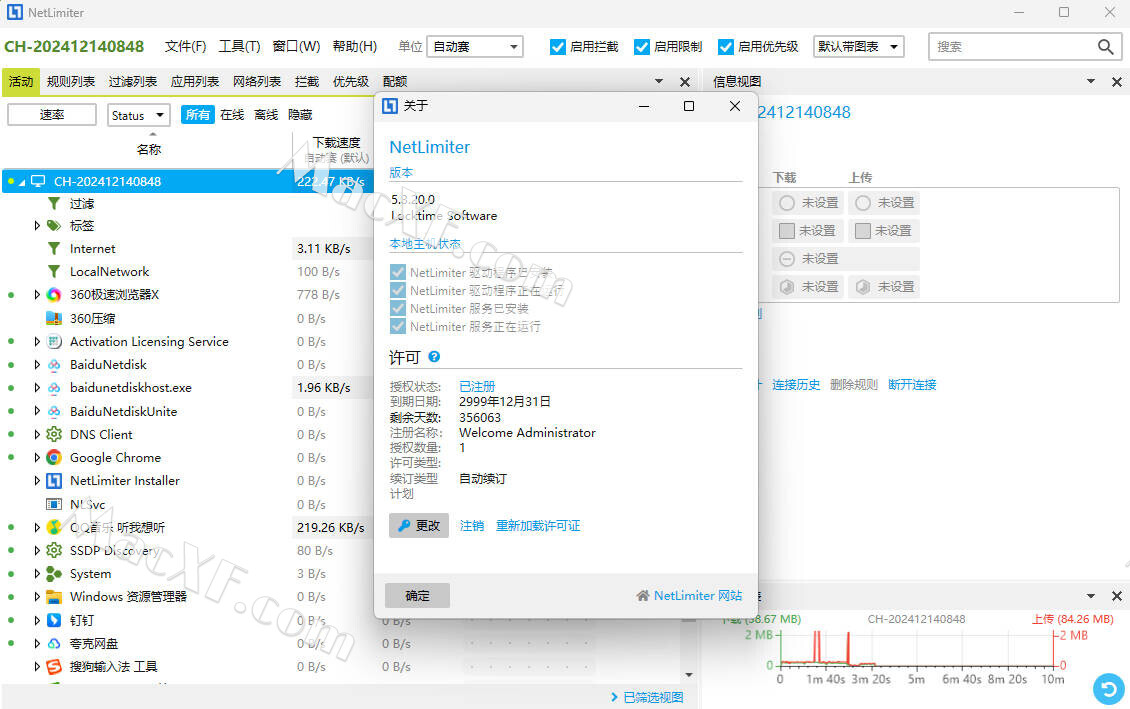The image size is (1130, 709).
Task: Open the 帮助(H) menu
Action: 355,47
